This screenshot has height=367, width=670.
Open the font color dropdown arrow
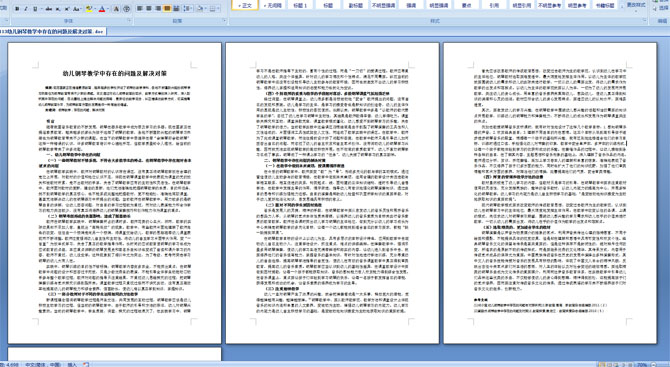(108, 9)
